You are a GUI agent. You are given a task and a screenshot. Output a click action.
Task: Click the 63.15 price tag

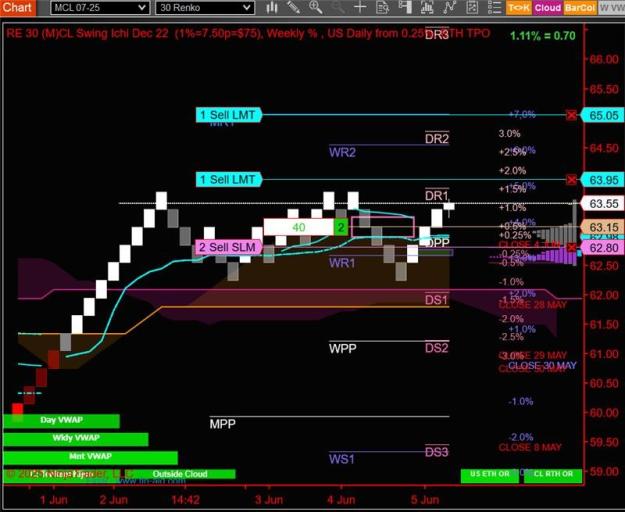(603, 228)
